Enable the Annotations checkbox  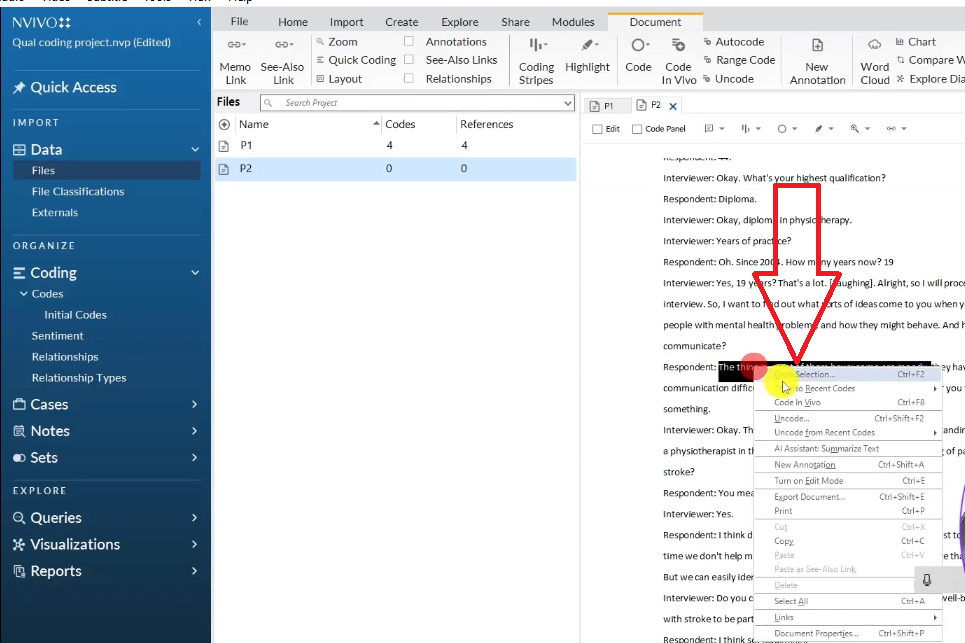point(409,42)
